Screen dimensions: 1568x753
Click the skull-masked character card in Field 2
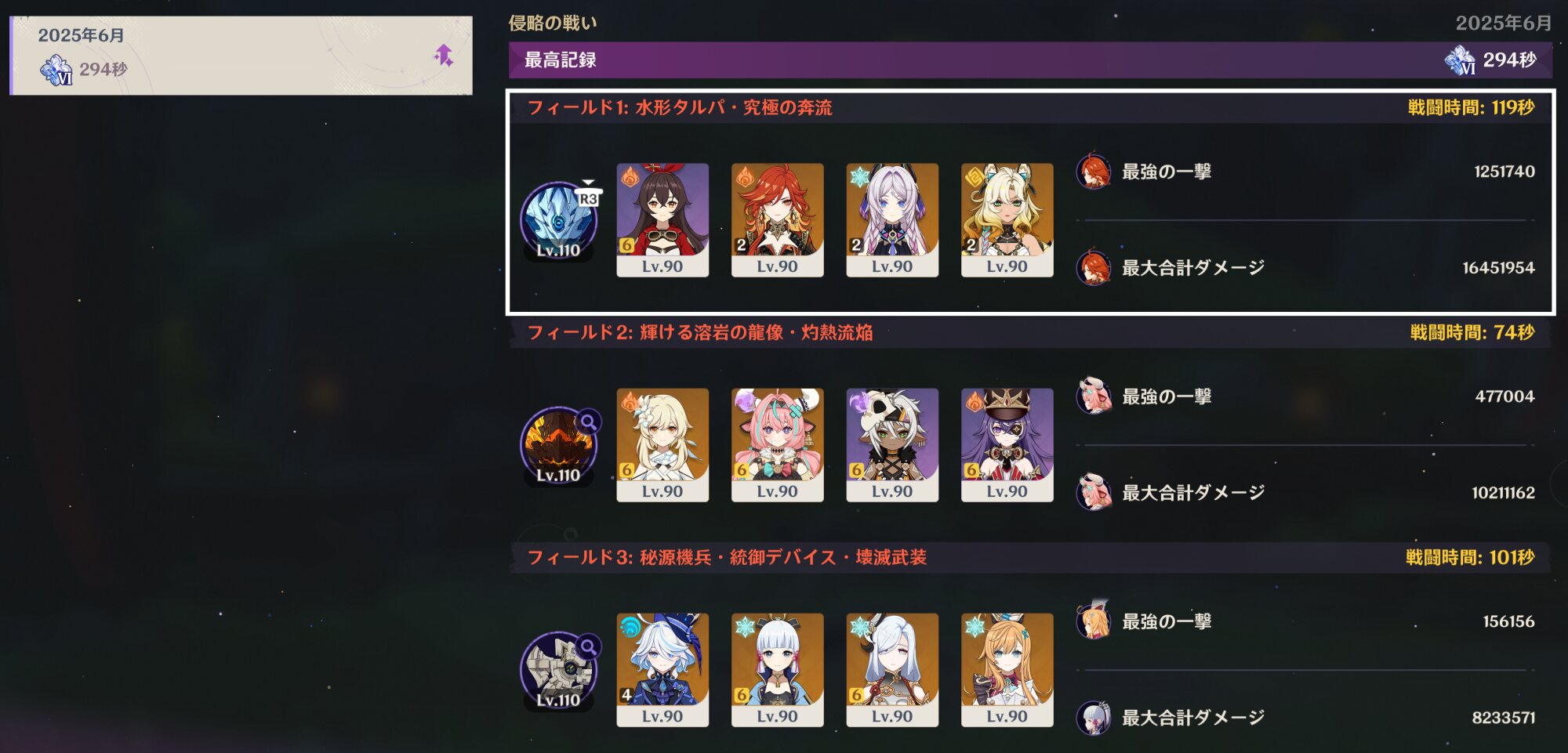[892, 445]
